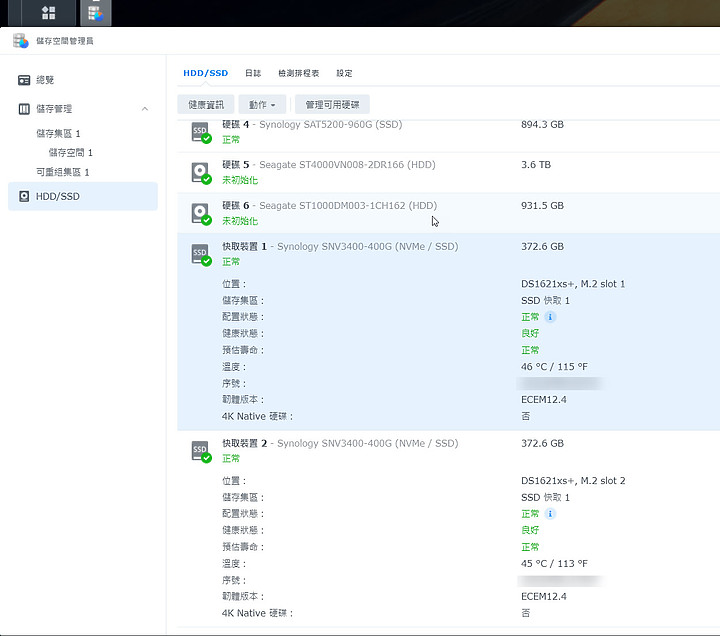Click the Storage Manager title bar icon
This screenshot has width=720, height=636.
(x=21, y=41)
